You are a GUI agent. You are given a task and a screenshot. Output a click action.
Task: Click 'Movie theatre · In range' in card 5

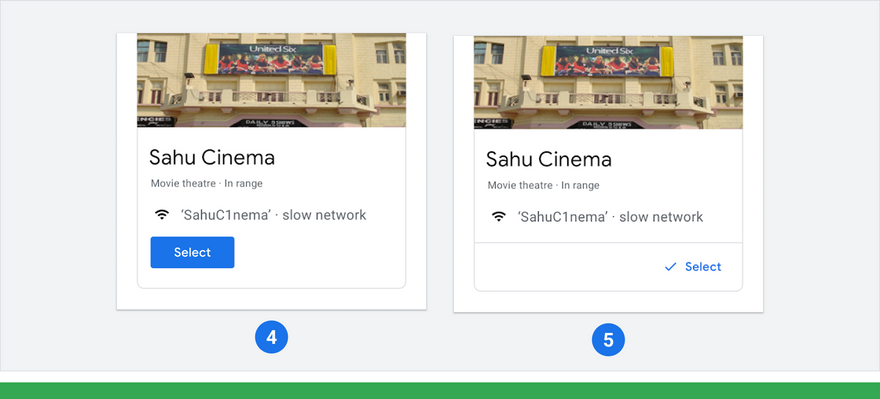pyautogui.click(x=543, y=186)
